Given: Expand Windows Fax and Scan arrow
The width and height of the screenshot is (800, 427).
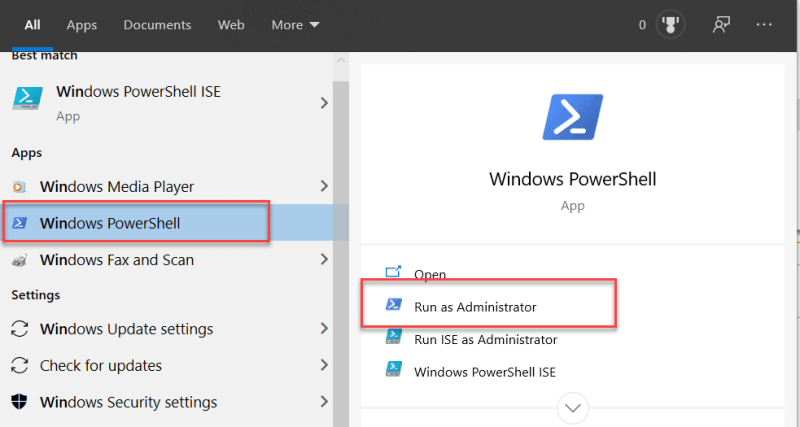Looking at the screenshot, I should (323, 260).
